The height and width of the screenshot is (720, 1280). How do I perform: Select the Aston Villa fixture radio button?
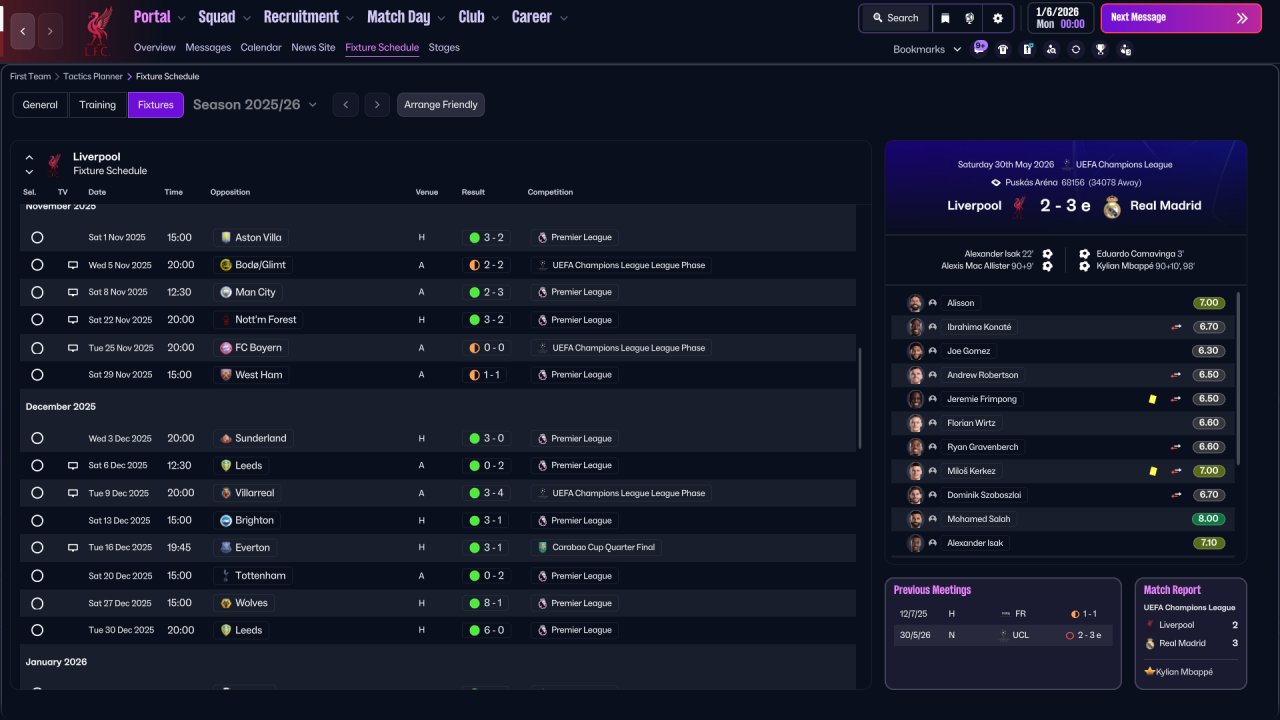pos(37,238)
